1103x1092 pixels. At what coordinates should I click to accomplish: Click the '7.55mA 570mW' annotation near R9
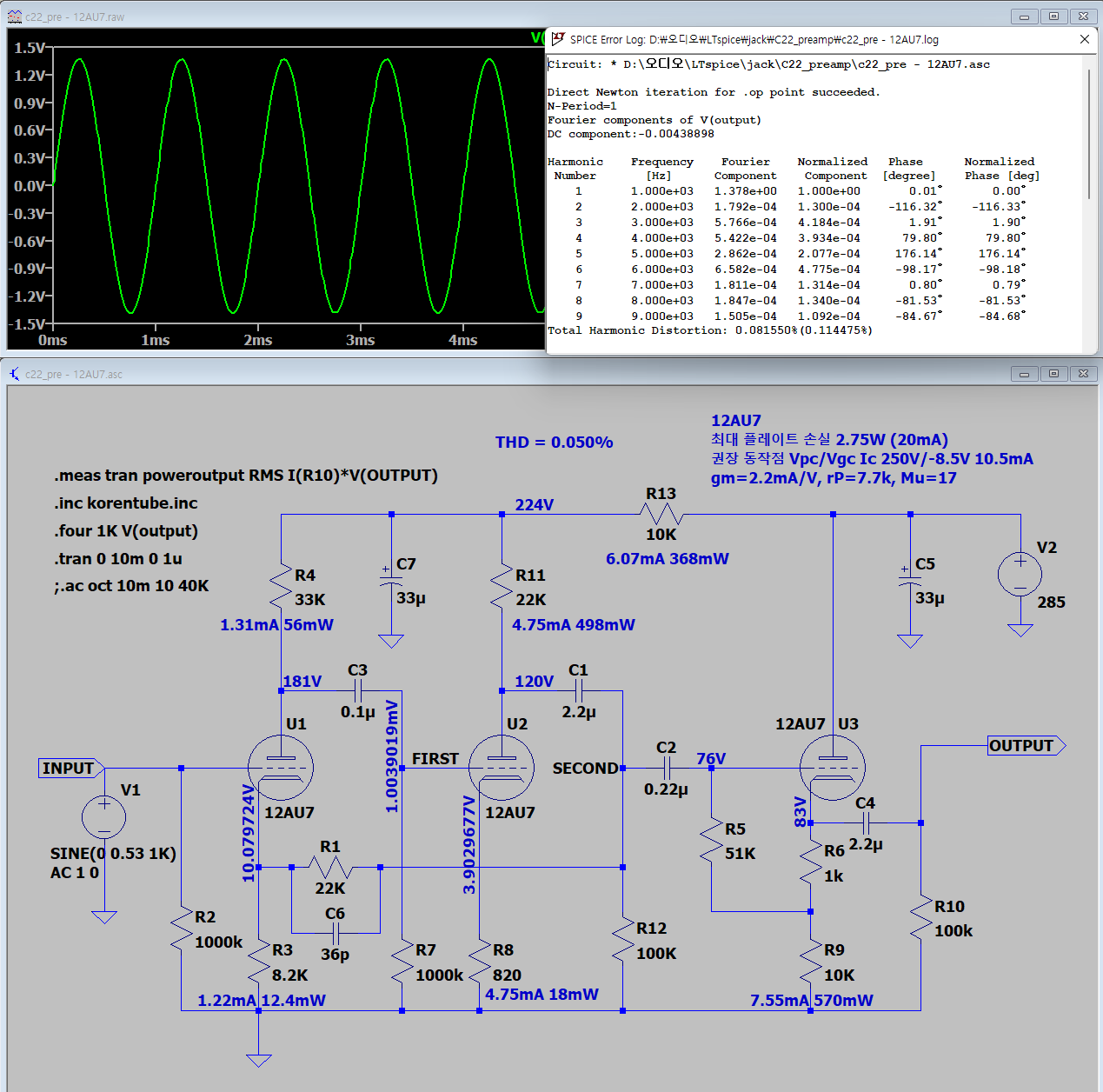[x=812, y=1001]
